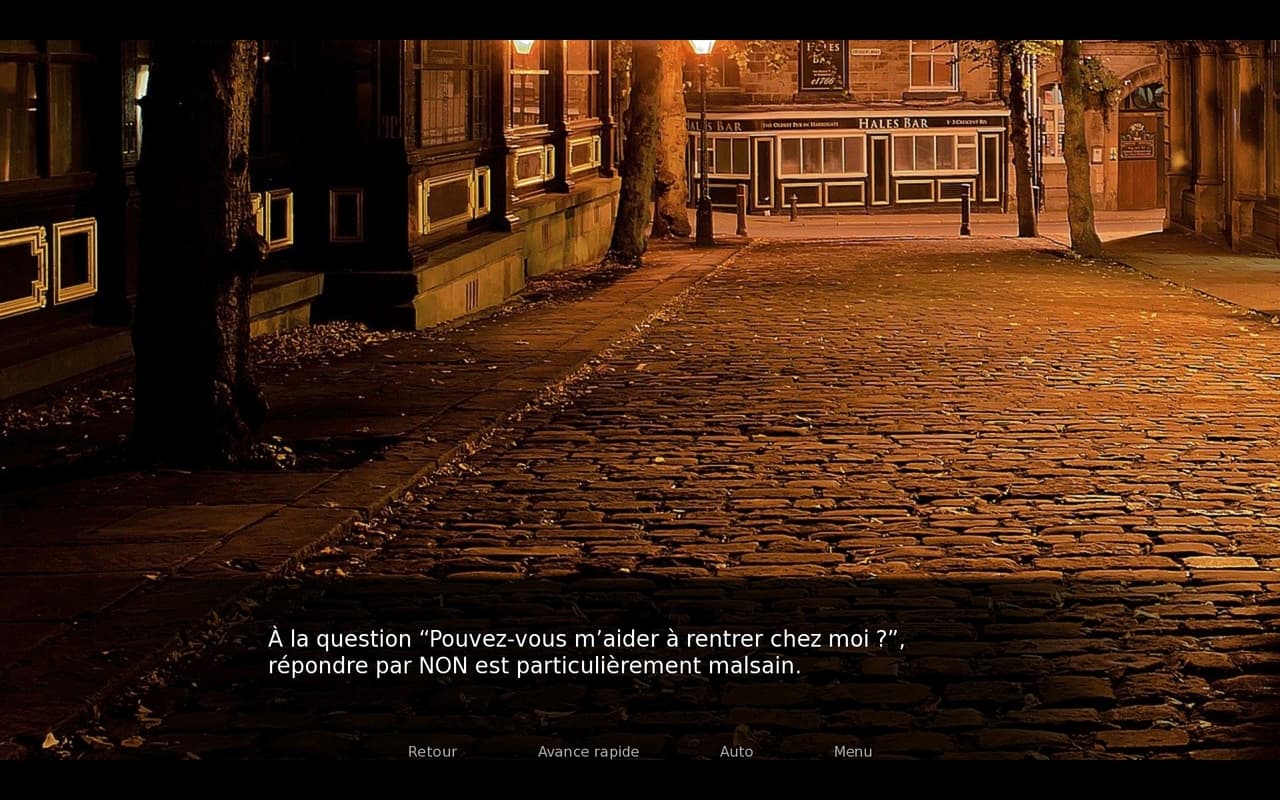Activate Avance rapide skip mode

coord(588,751)
